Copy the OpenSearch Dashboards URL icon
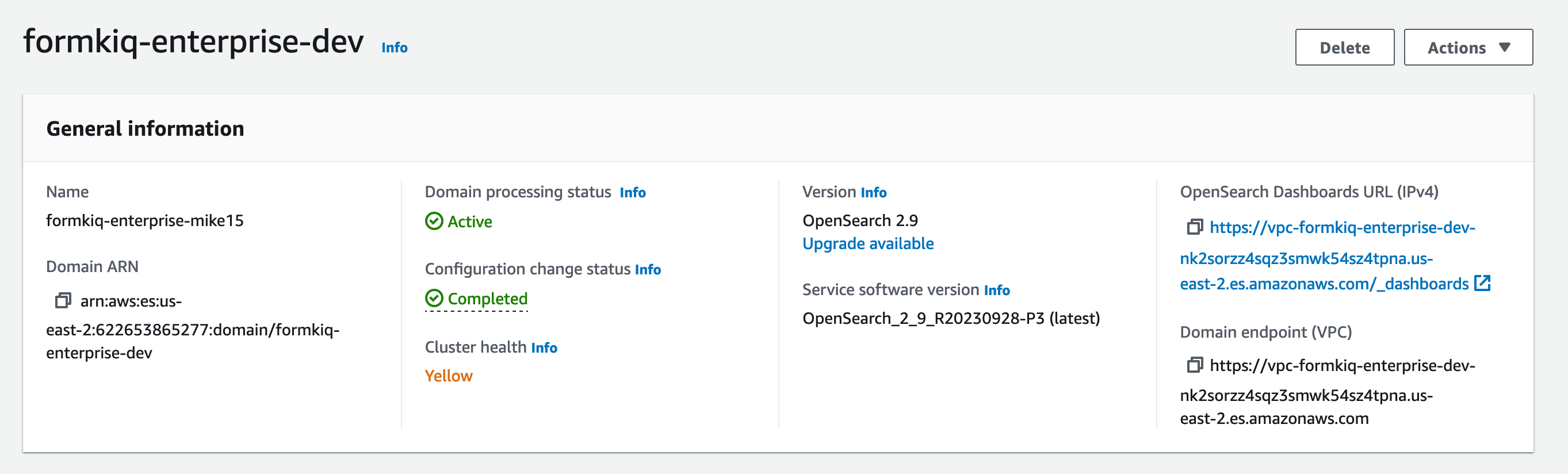This screenshot has width=1568, height=474. [x=1195, y=227]
